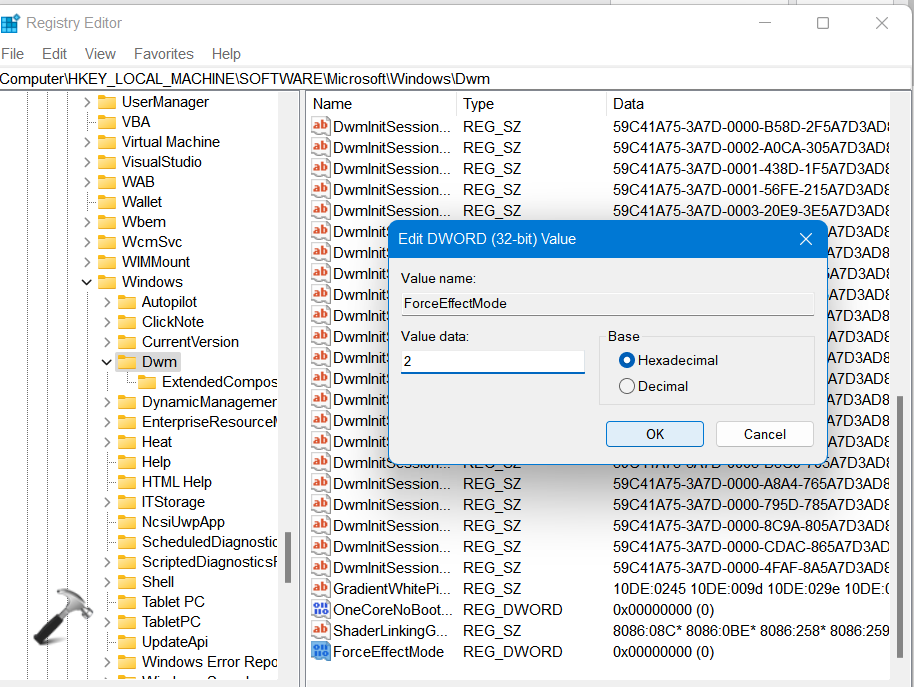
Task: Expand the CurrentVersion key
Action: (107, 342)
